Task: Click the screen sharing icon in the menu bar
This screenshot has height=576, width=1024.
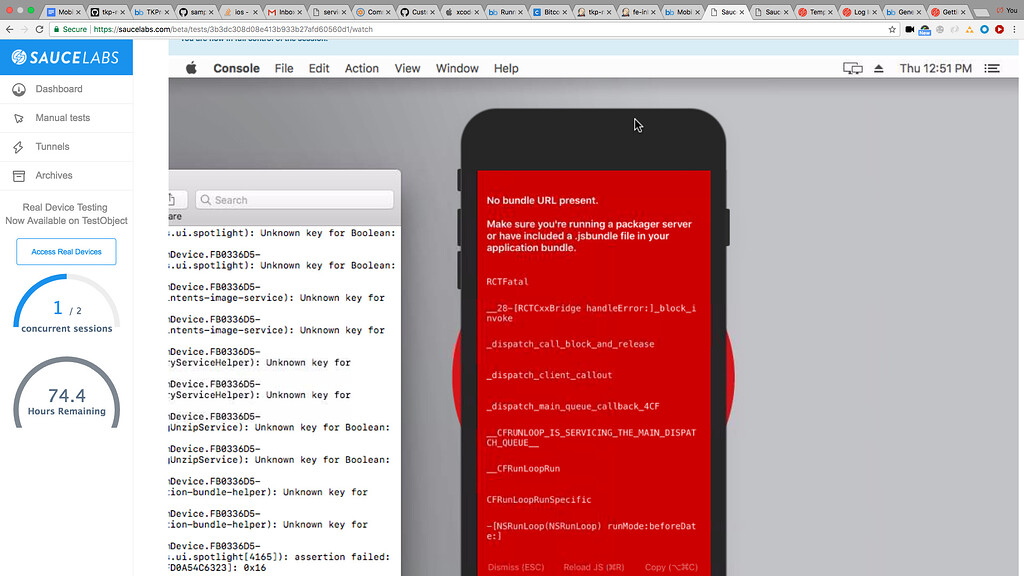Action: (x=852, y=67)
